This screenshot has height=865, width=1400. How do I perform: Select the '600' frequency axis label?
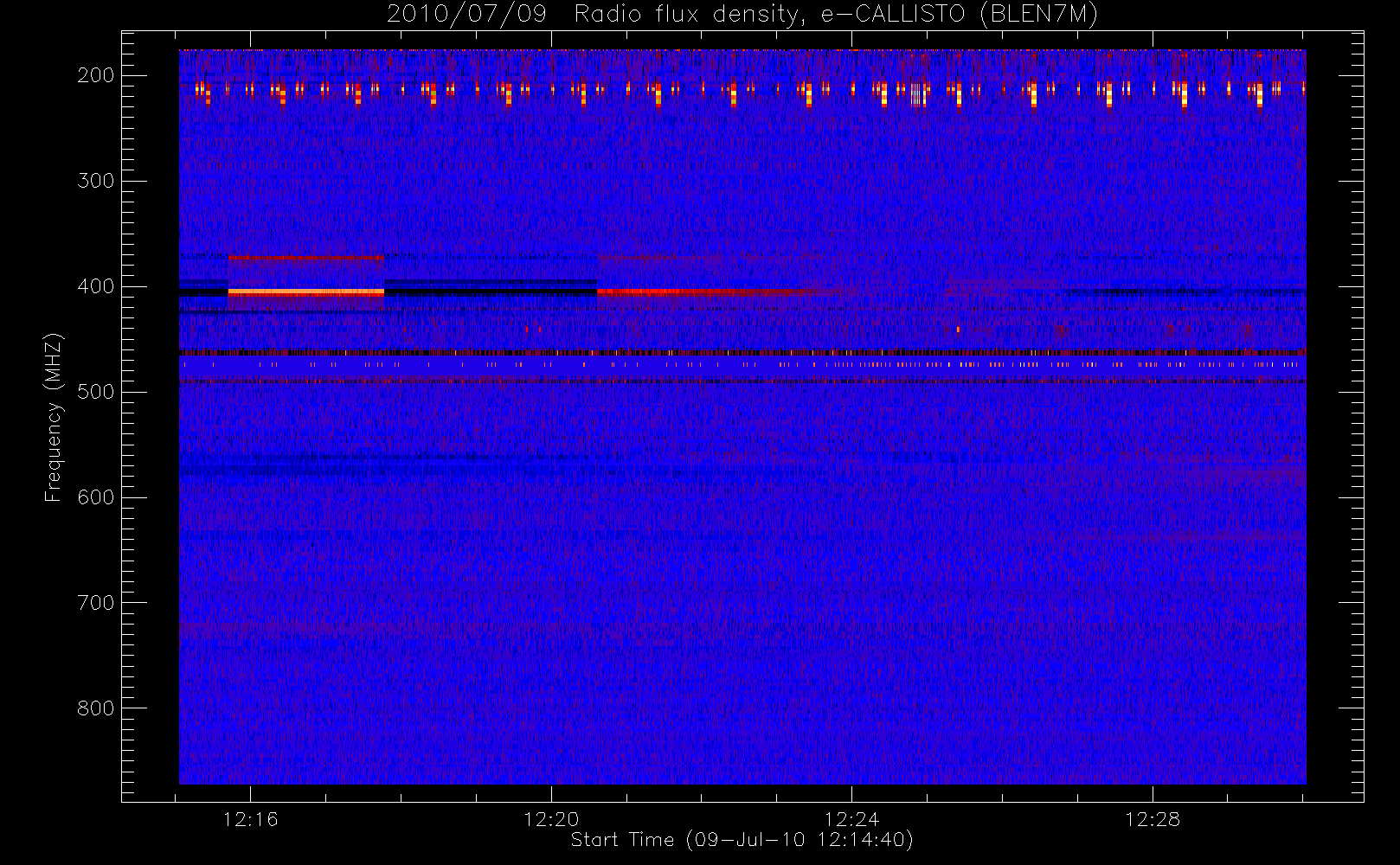pos(96,497)
